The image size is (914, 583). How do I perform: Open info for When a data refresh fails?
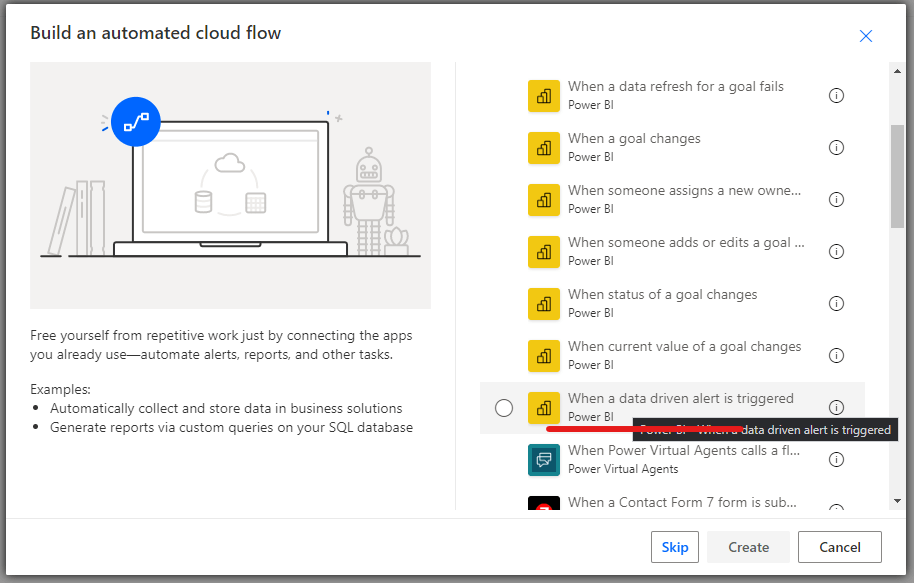pos(836,95)
